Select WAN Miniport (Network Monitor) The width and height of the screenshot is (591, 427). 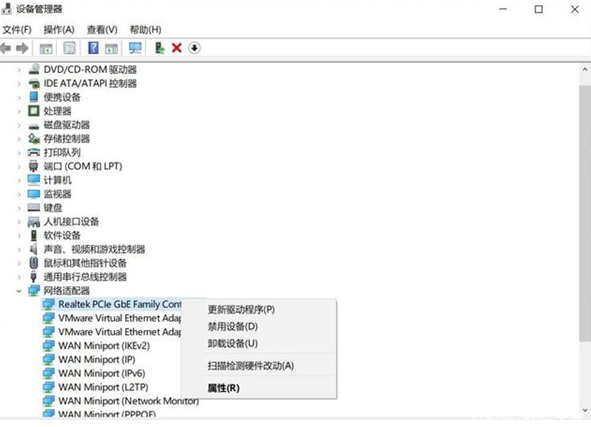129,401
